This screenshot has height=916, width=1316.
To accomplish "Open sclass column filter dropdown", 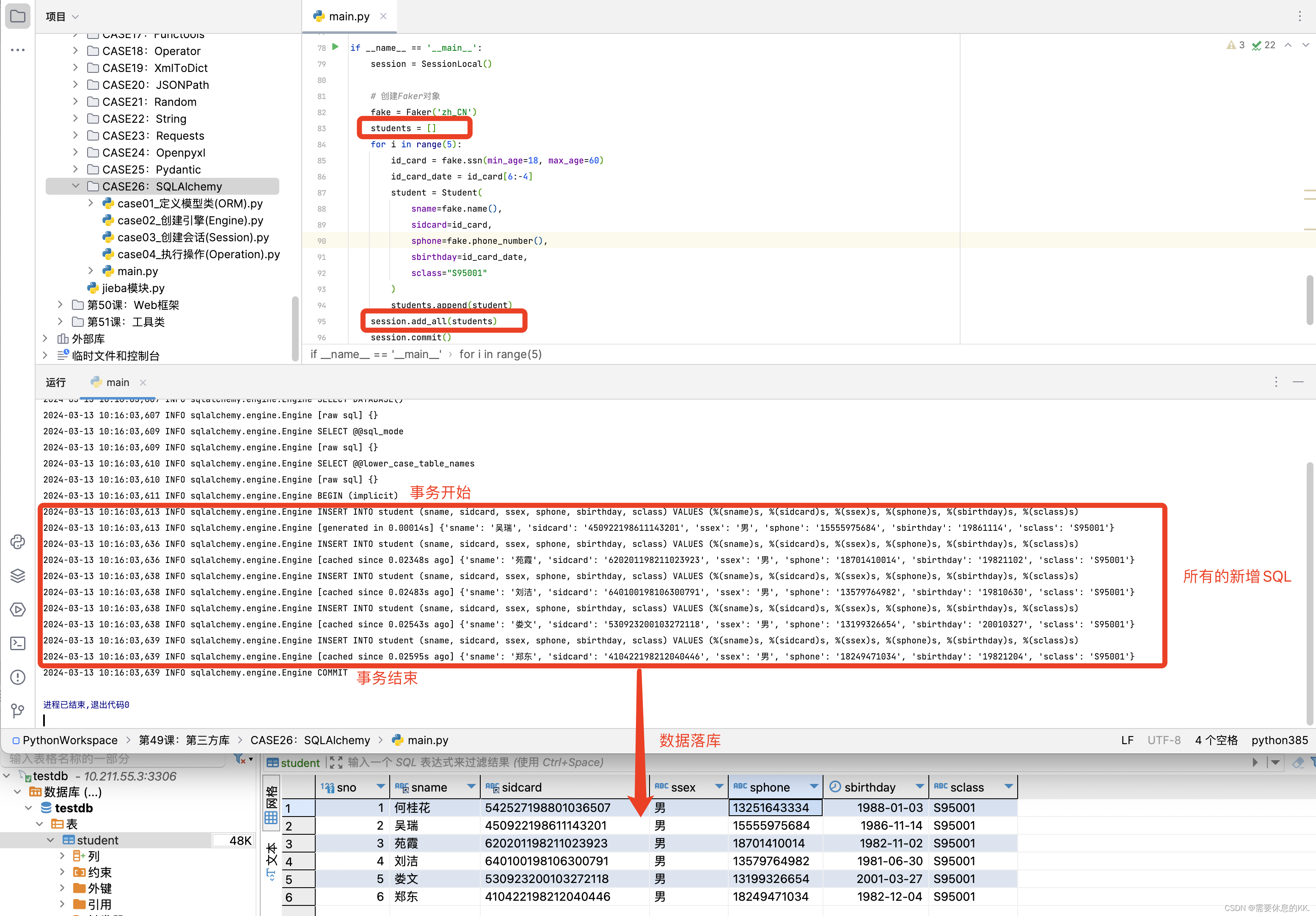I will (1009, 786).
